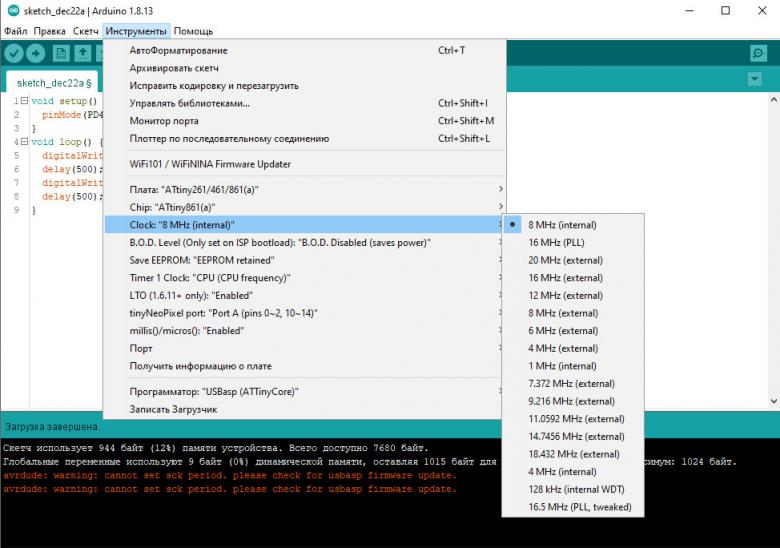Select 16 MHz (PLL) clock option
Screen dimensions: 780x548
tap(573, 243)
